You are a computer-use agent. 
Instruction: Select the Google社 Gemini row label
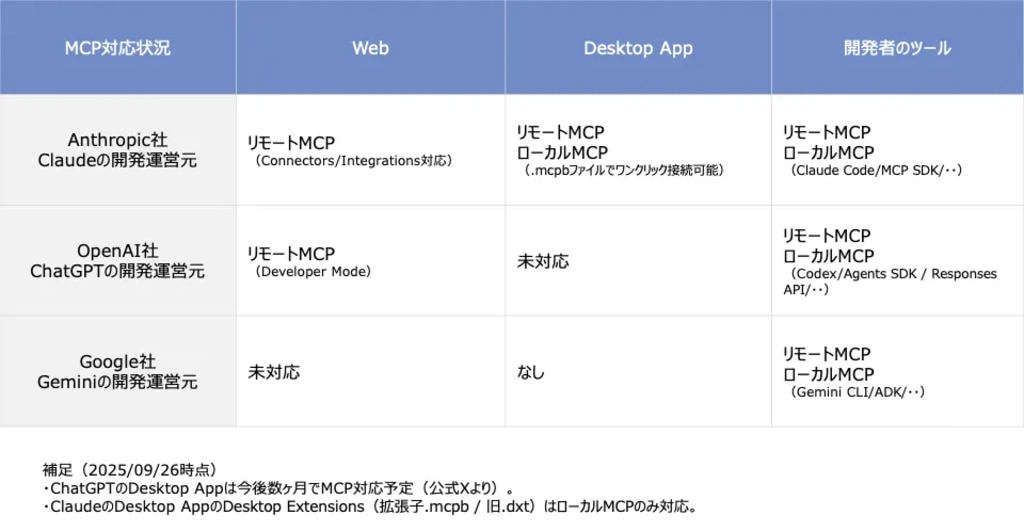click(x=117, y=372)
